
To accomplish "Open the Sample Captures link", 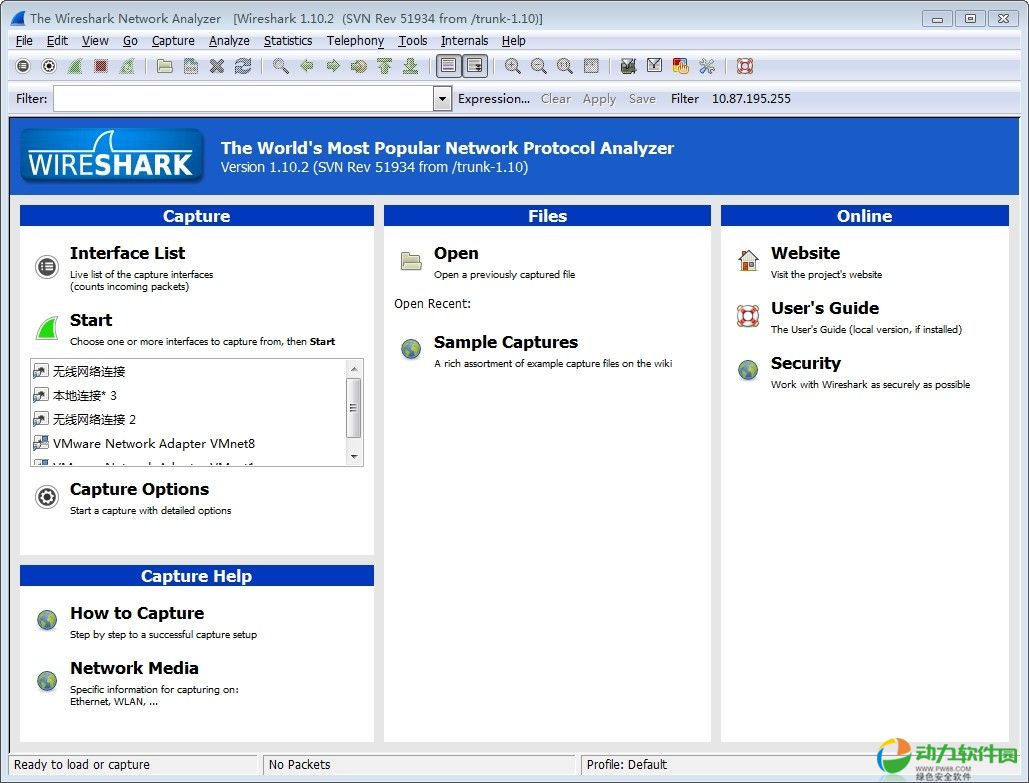I will pos(505,343).
